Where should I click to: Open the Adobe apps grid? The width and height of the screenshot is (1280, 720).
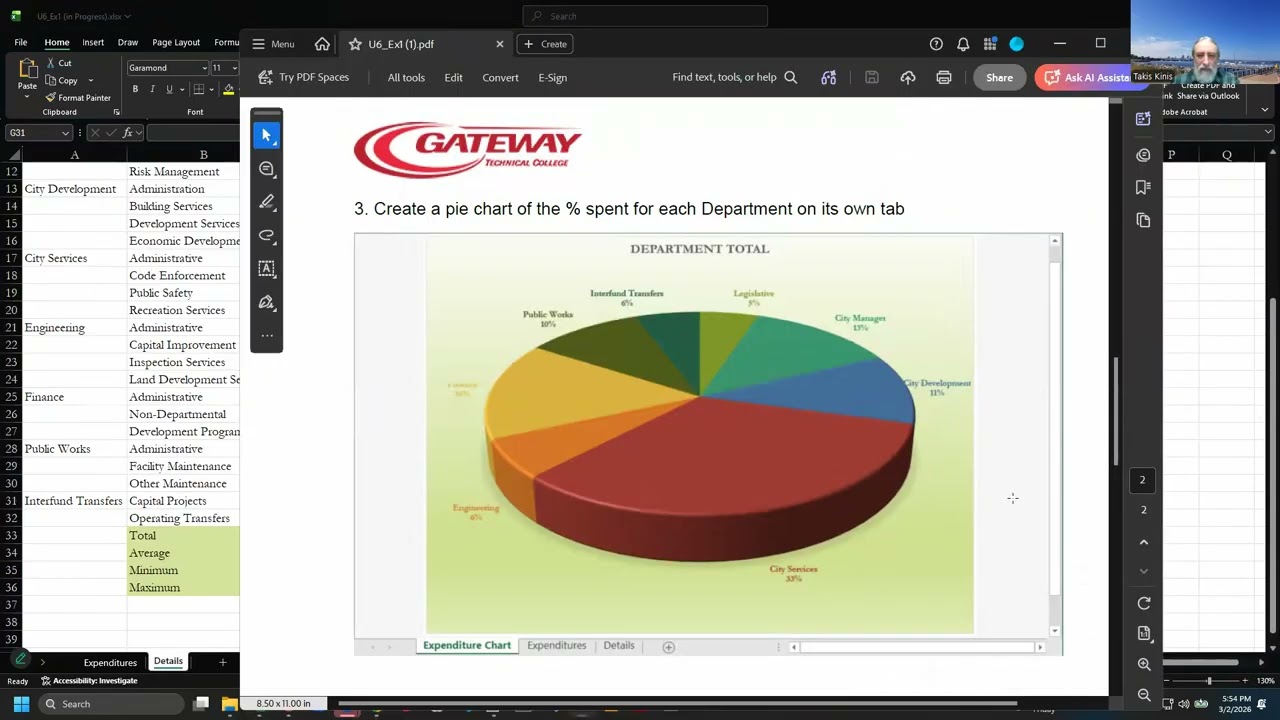[x=990, y=44]
